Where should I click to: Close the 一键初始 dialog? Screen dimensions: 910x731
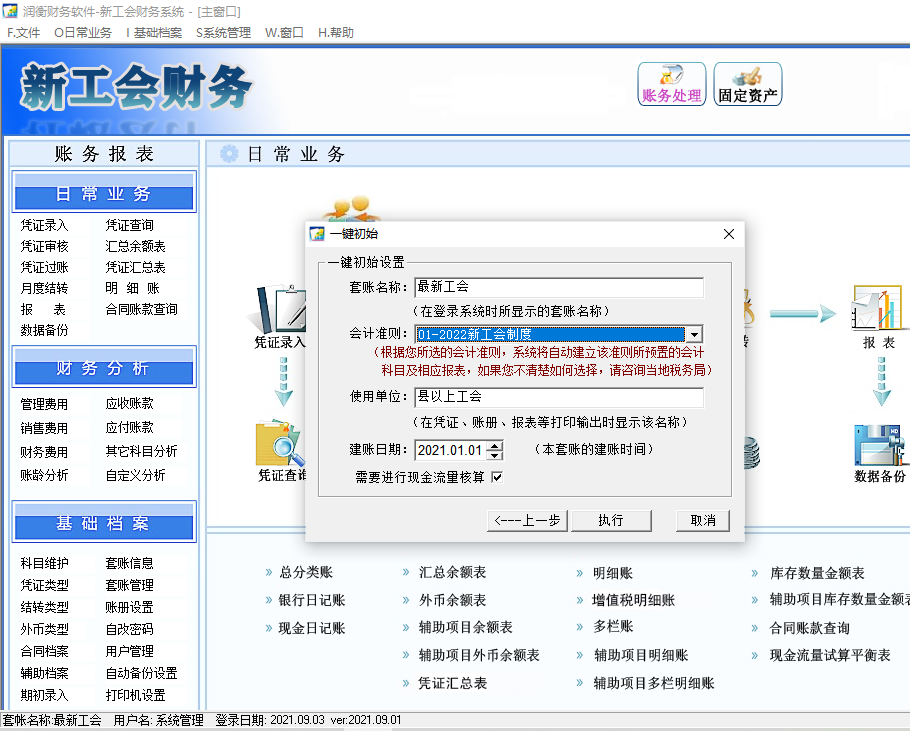[x=728, y=233]
